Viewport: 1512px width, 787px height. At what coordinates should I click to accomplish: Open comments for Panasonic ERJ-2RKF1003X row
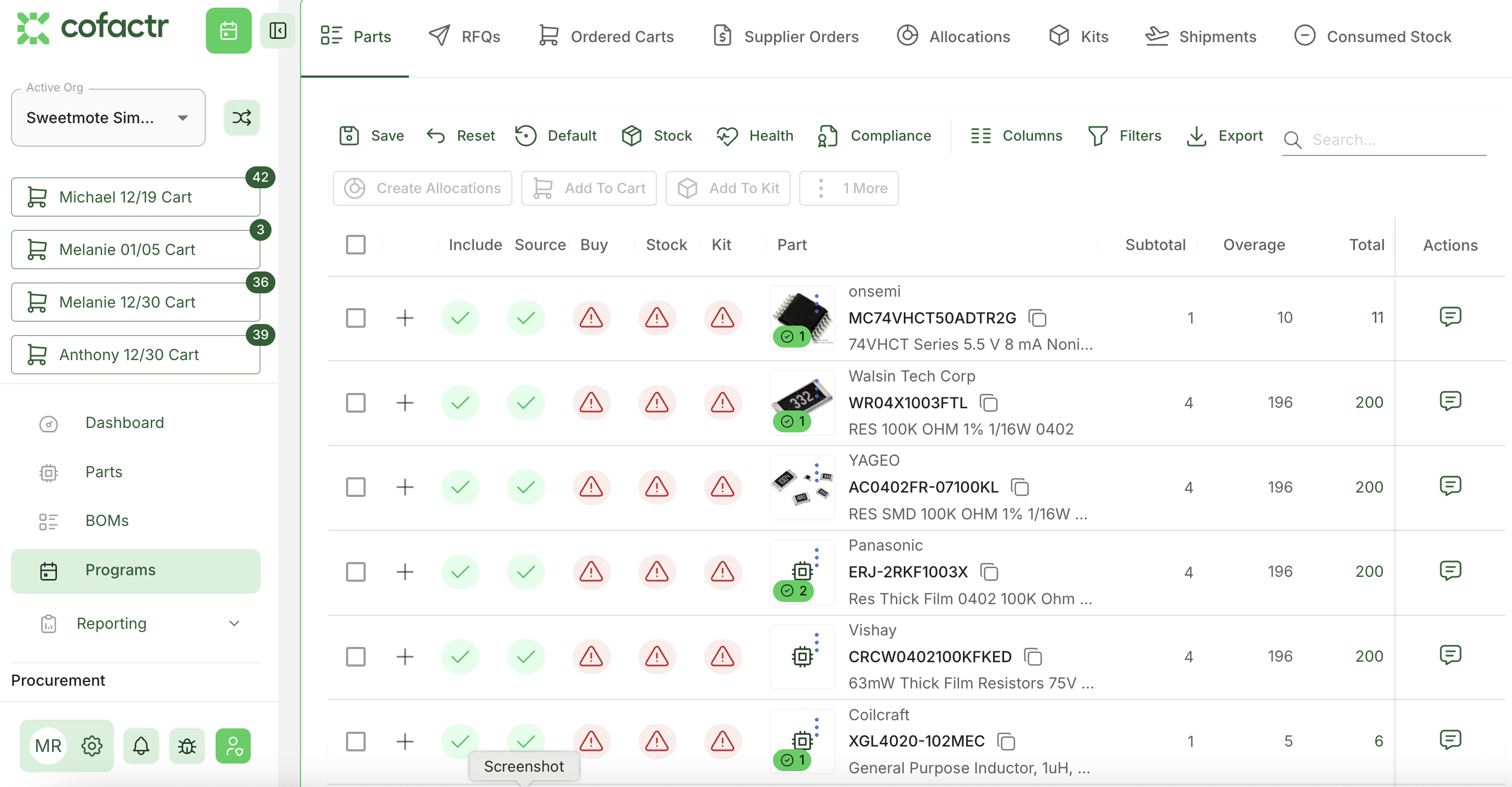point(1450,570)
